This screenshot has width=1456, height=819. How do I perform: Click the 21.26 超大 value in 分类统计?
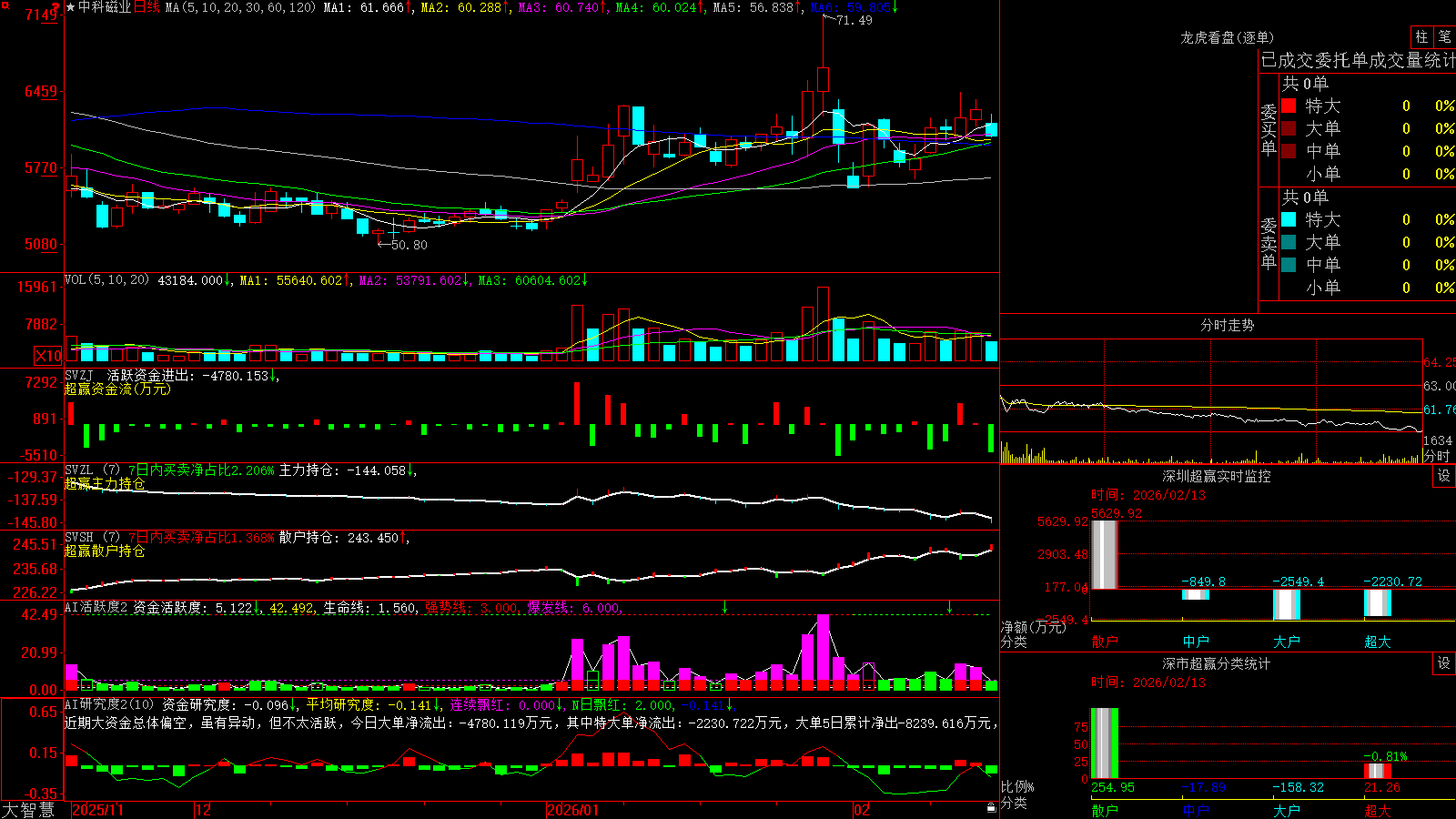pyautogui.click(x=1381, y=787)
